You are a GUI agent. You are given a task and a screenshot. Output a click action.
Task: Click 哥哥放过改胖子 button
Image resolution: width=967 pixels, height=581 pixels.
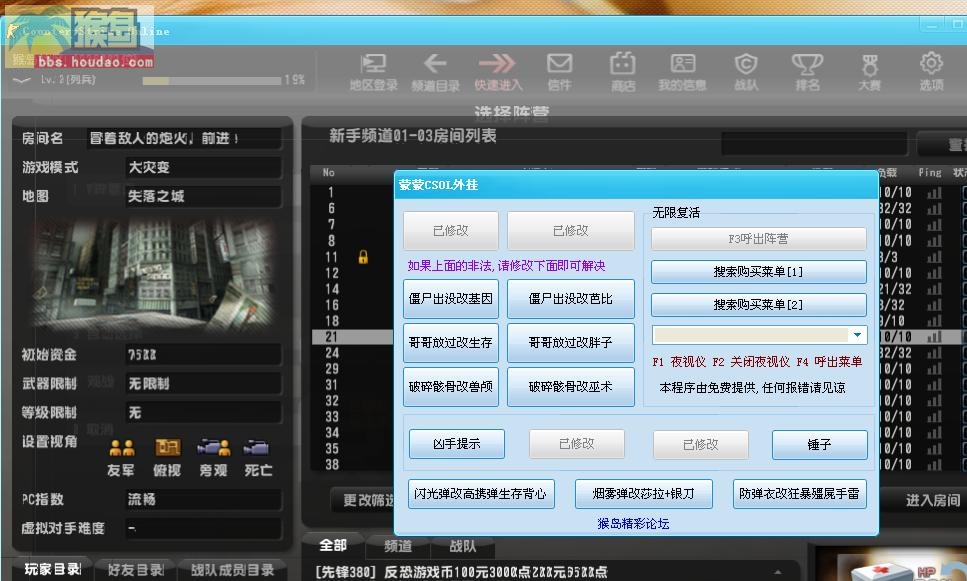(x=570, y=343)
